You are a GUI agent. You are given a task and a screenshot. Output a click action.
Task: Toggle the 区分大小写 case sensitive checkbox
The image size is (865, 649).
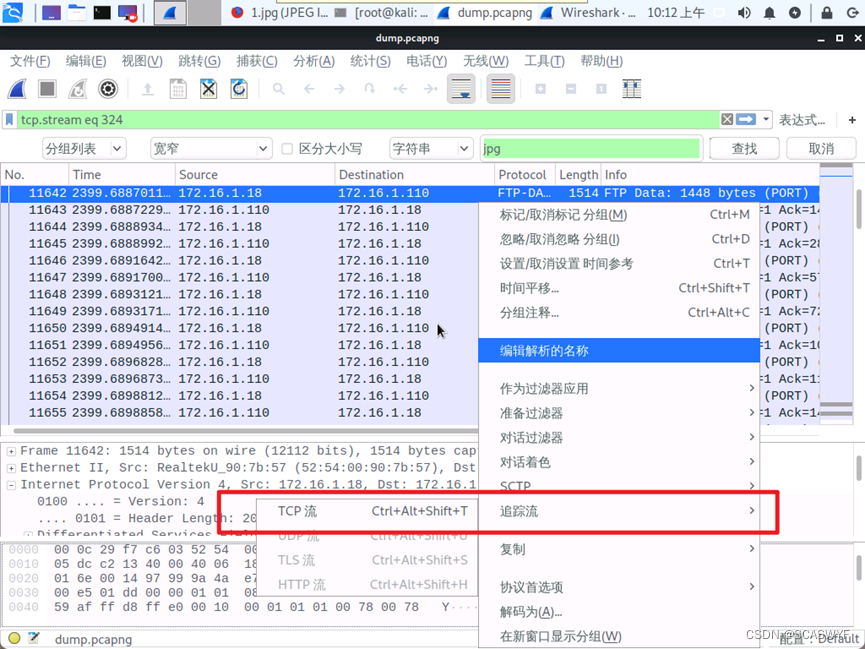coord(287,148)
